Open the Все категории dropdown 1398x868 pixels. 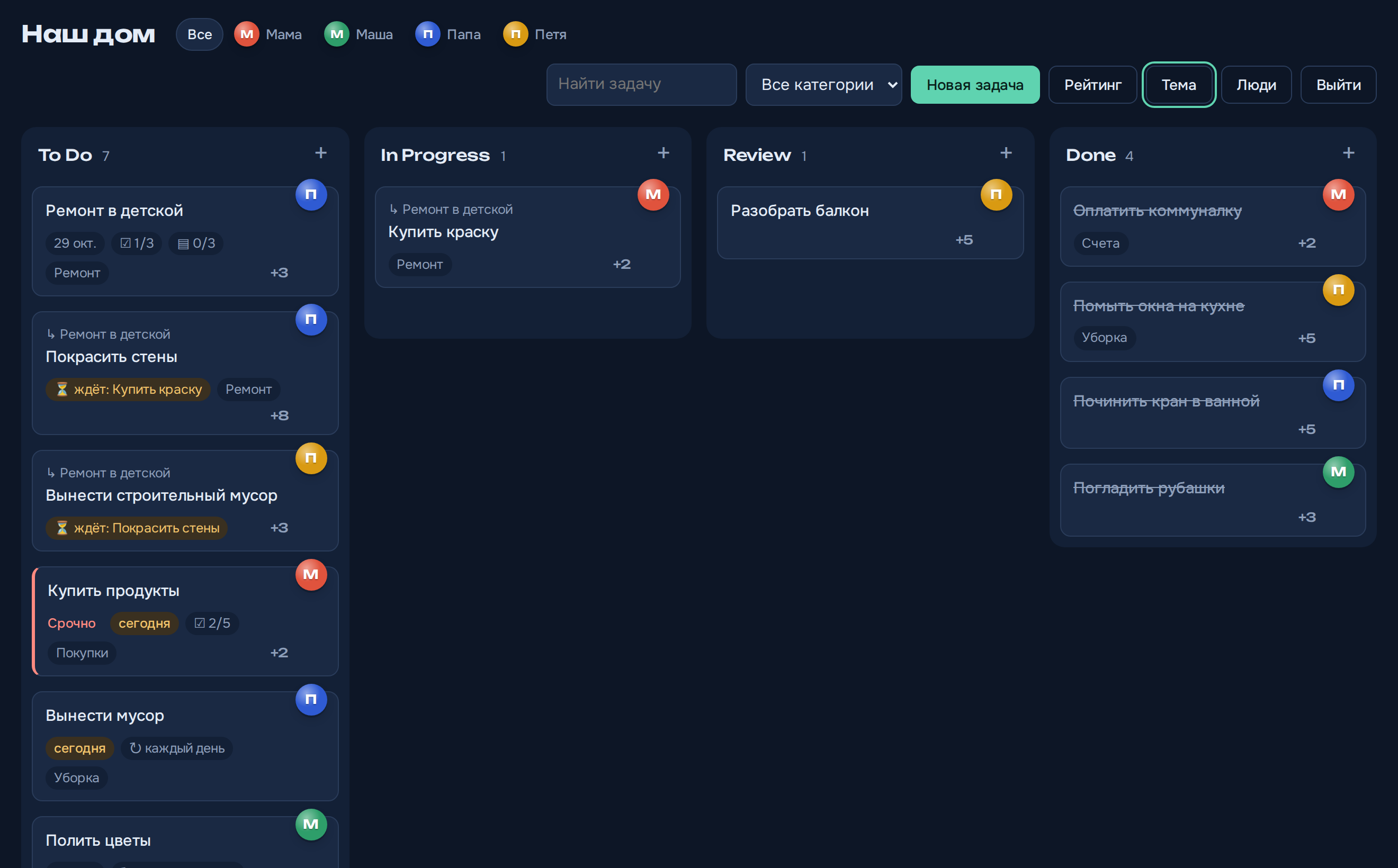point(823,85)
